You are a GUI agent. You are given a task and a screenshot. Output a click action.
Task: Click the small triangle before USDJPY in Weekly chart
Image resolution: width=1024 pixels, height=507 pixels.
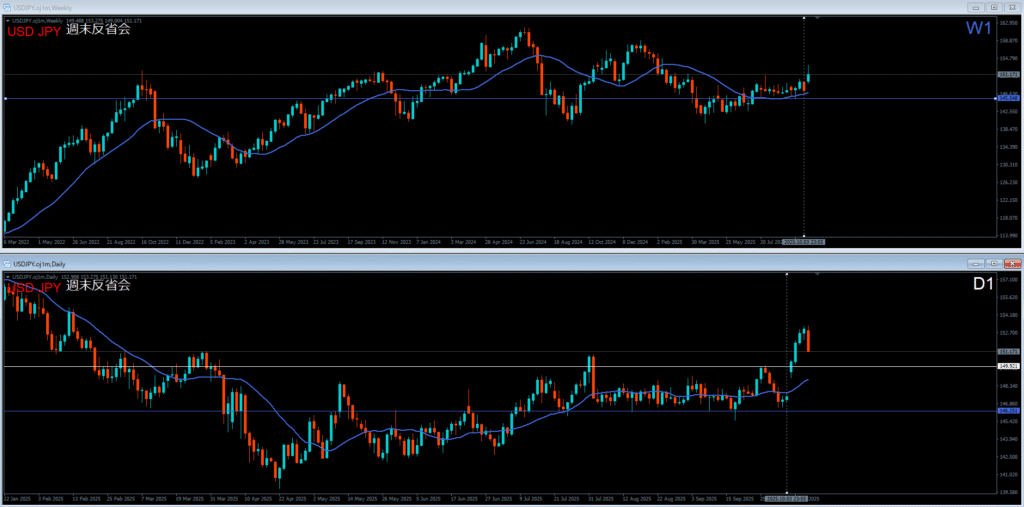8,20
